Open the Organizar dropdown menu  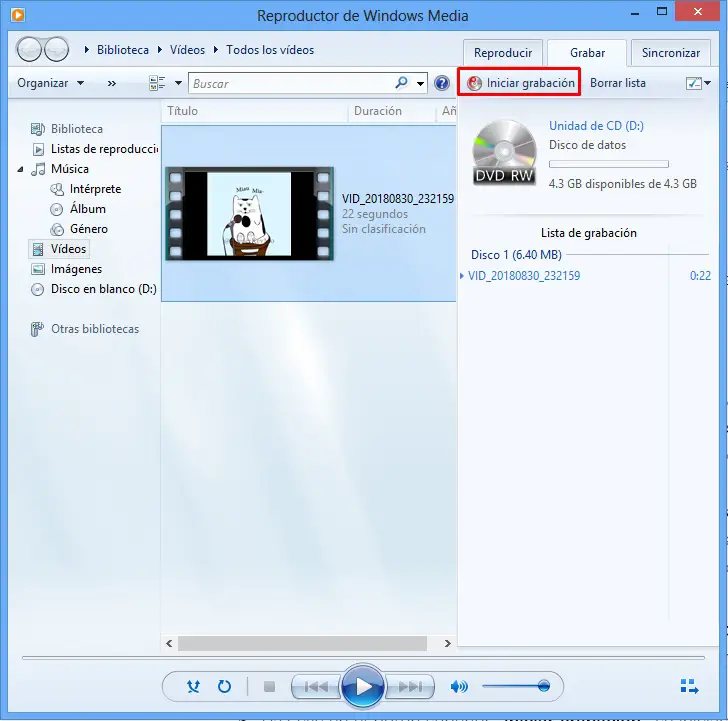tap(51, 83)
